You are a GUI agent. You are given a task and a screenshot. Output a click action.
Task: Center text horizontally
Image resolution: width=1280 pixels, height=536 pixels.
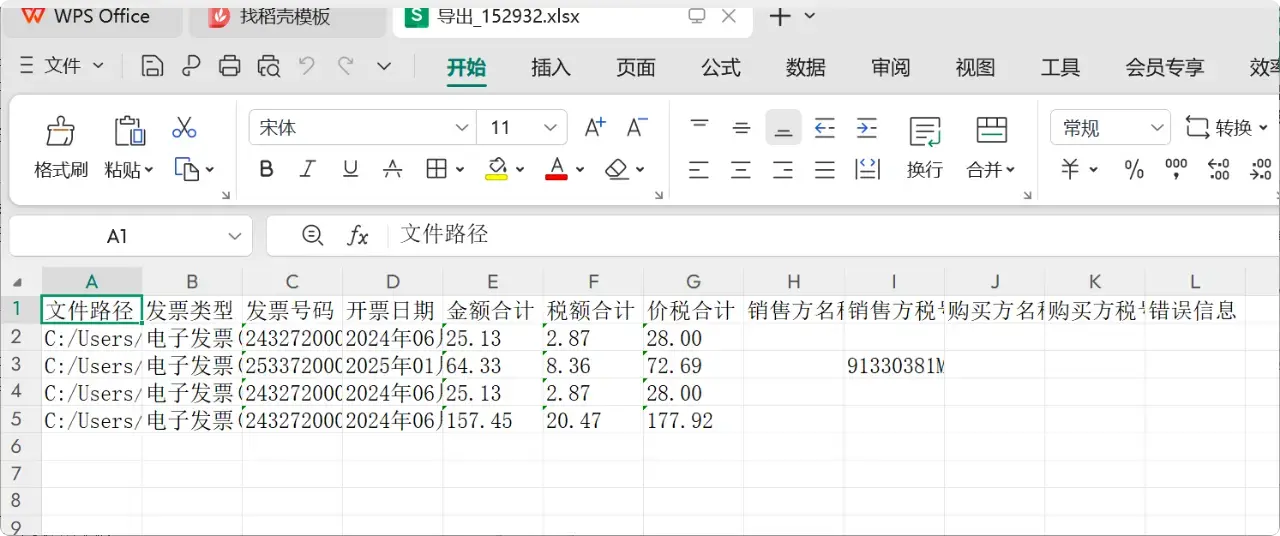pyautogui.click(x=741, y=169)
